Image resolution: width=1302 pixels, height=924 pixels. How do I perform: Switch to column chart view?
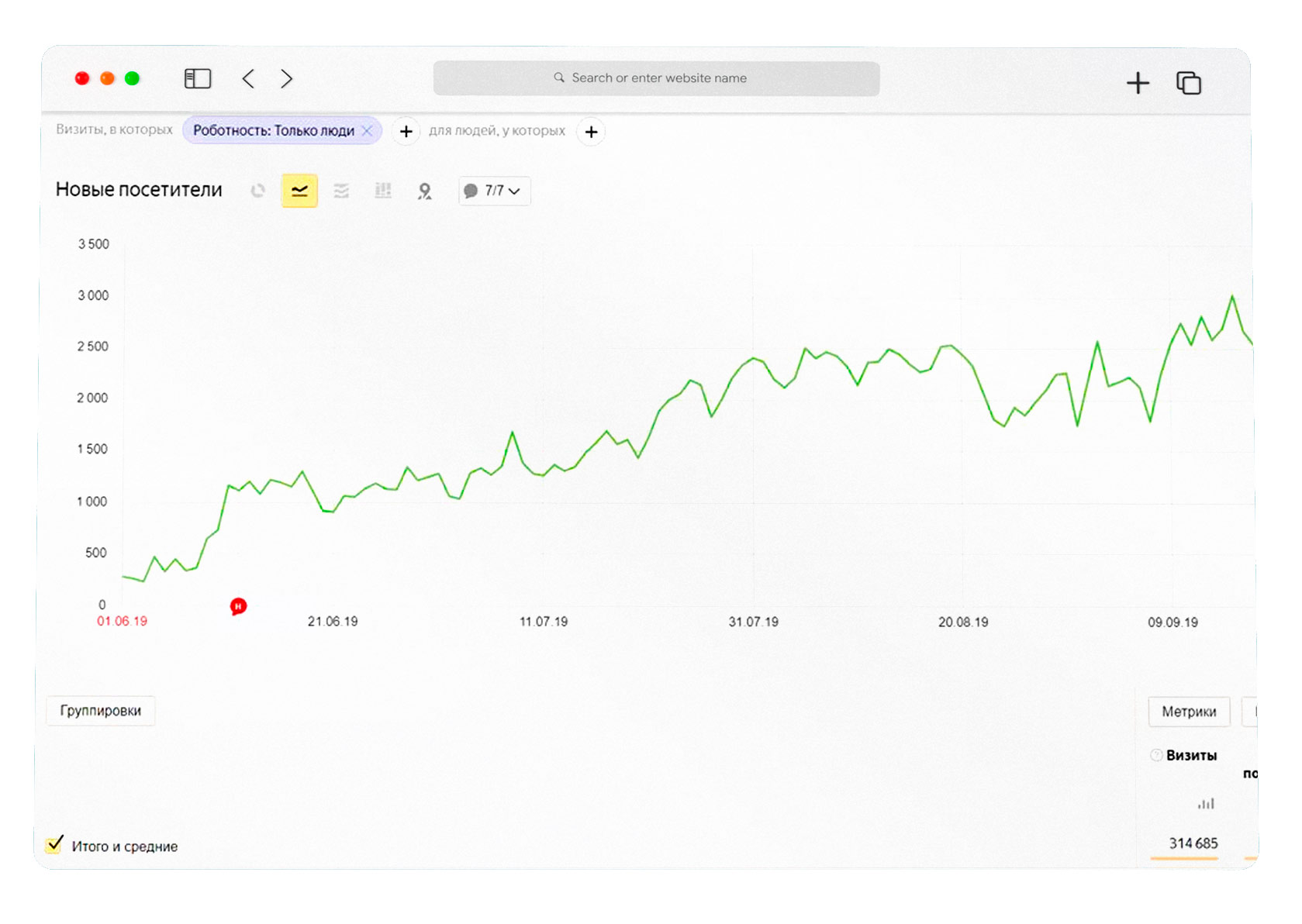[383, 191]
